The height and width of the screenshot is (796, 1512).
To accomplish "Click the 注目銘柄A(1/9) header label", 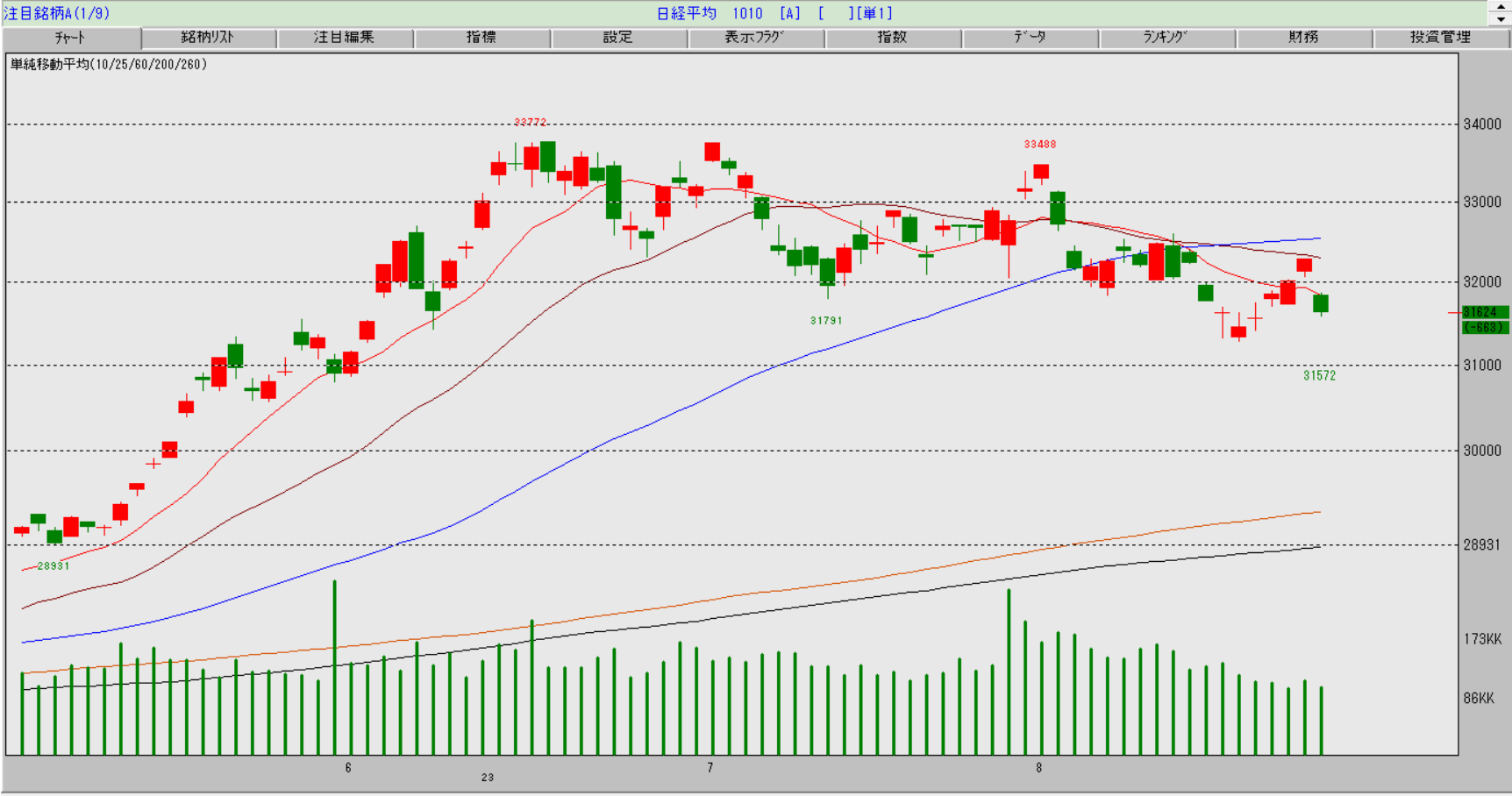I will (x=57, y=13).
